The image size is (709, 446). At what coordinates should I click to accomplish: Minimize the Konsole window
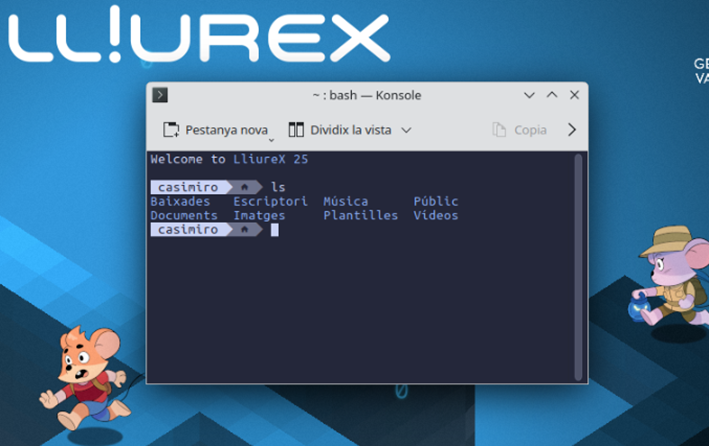point(529,95)
